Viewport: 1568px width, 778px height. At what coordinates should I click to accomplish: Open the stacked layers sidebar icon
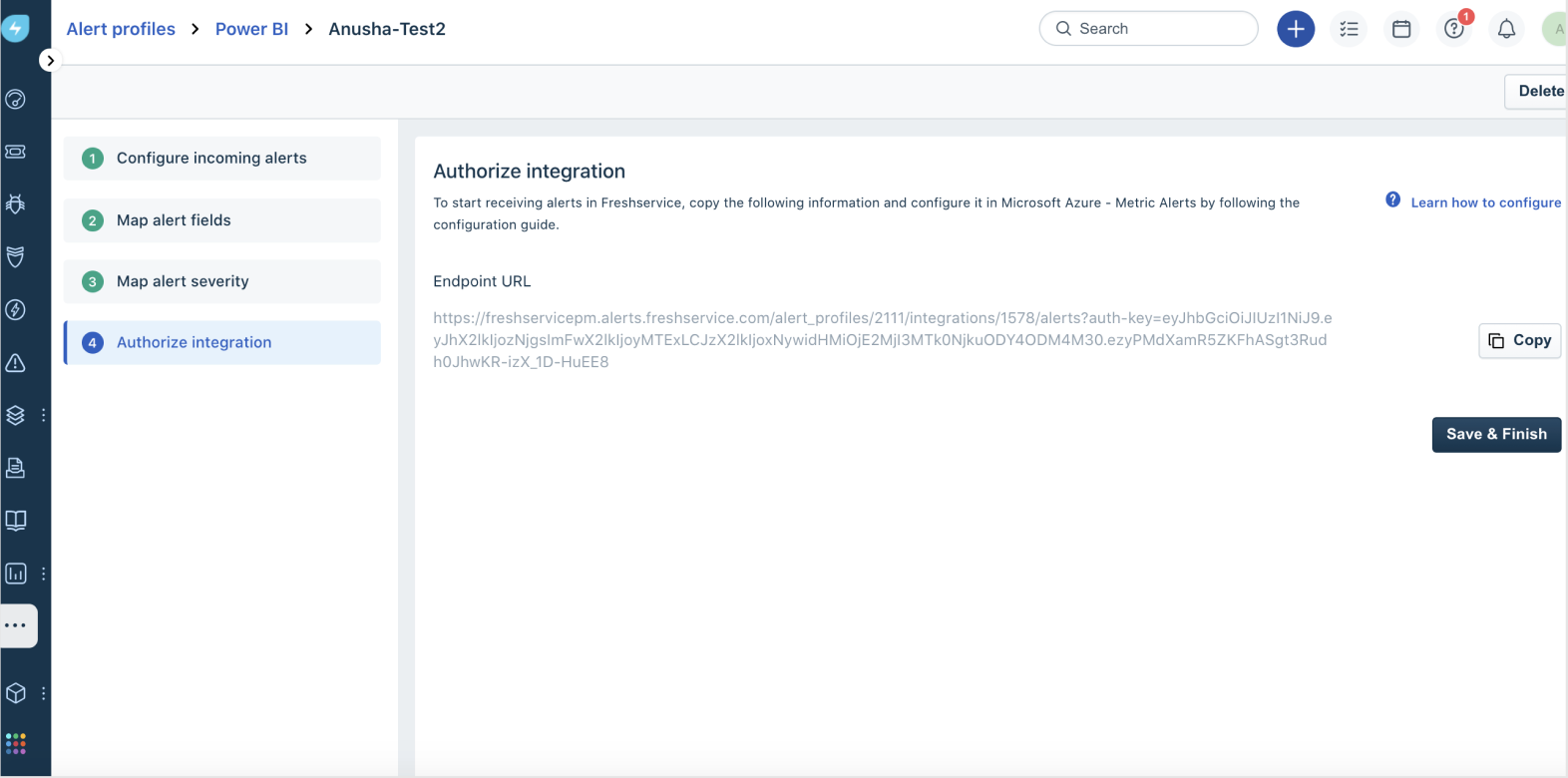[16, 415]
